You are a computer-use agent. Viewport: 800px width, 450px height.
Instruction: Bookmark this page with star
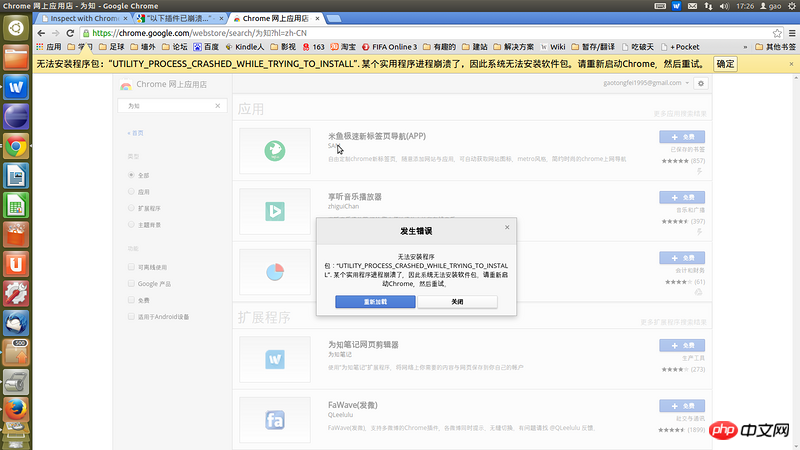(777, 33)
